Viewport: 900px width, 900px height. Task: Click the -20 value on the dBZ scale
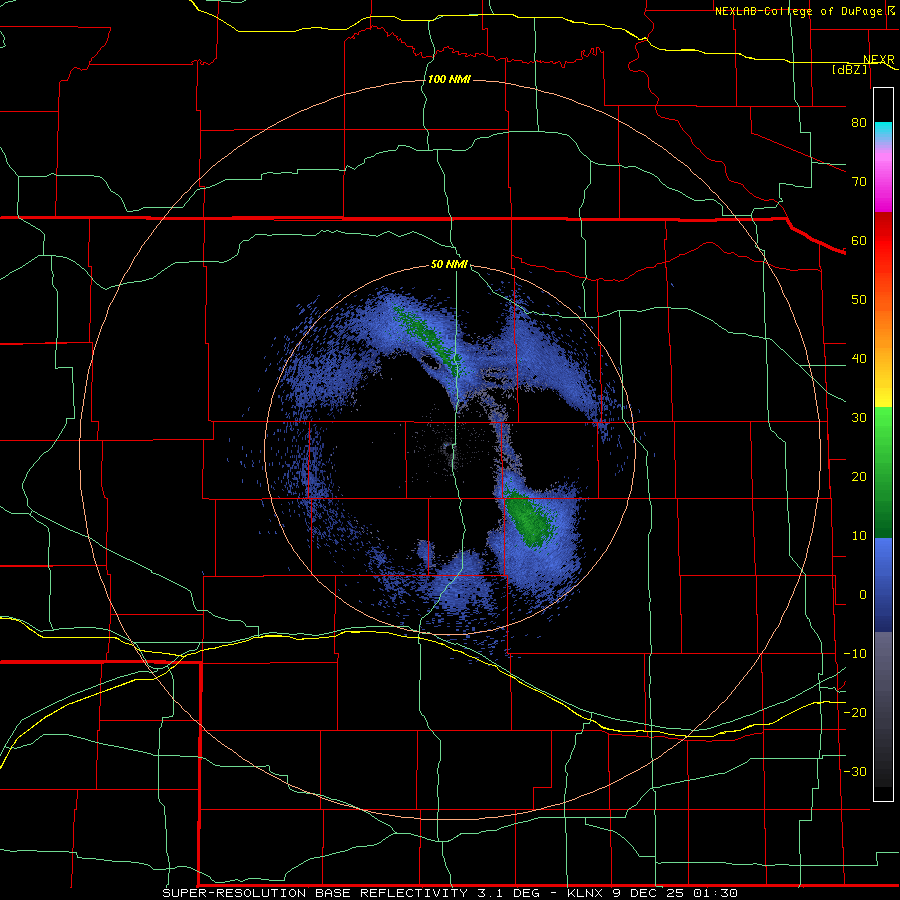tap(855, 712)
